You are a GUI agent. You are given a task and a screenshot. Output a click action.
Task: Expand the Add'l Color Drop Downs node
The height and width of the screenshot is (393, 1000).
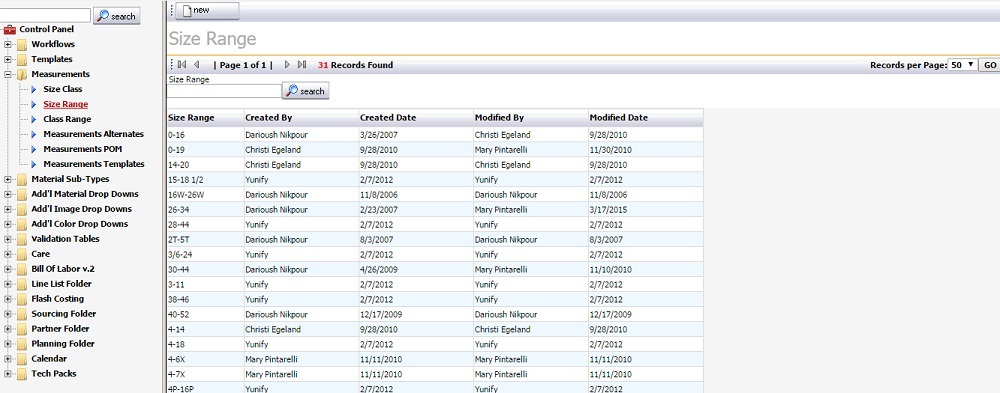[x=8, y=224]
